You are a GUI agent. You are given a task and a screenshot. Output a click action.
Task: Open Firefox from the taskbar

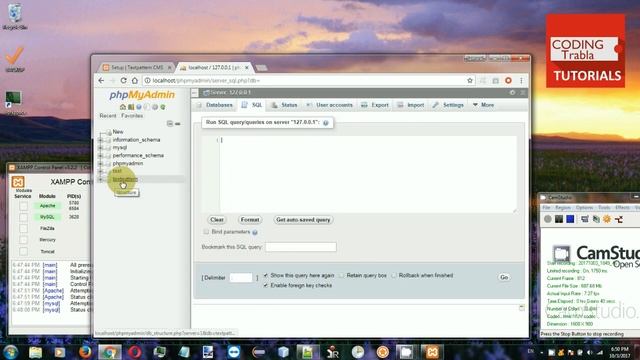[x=85, y=352]
